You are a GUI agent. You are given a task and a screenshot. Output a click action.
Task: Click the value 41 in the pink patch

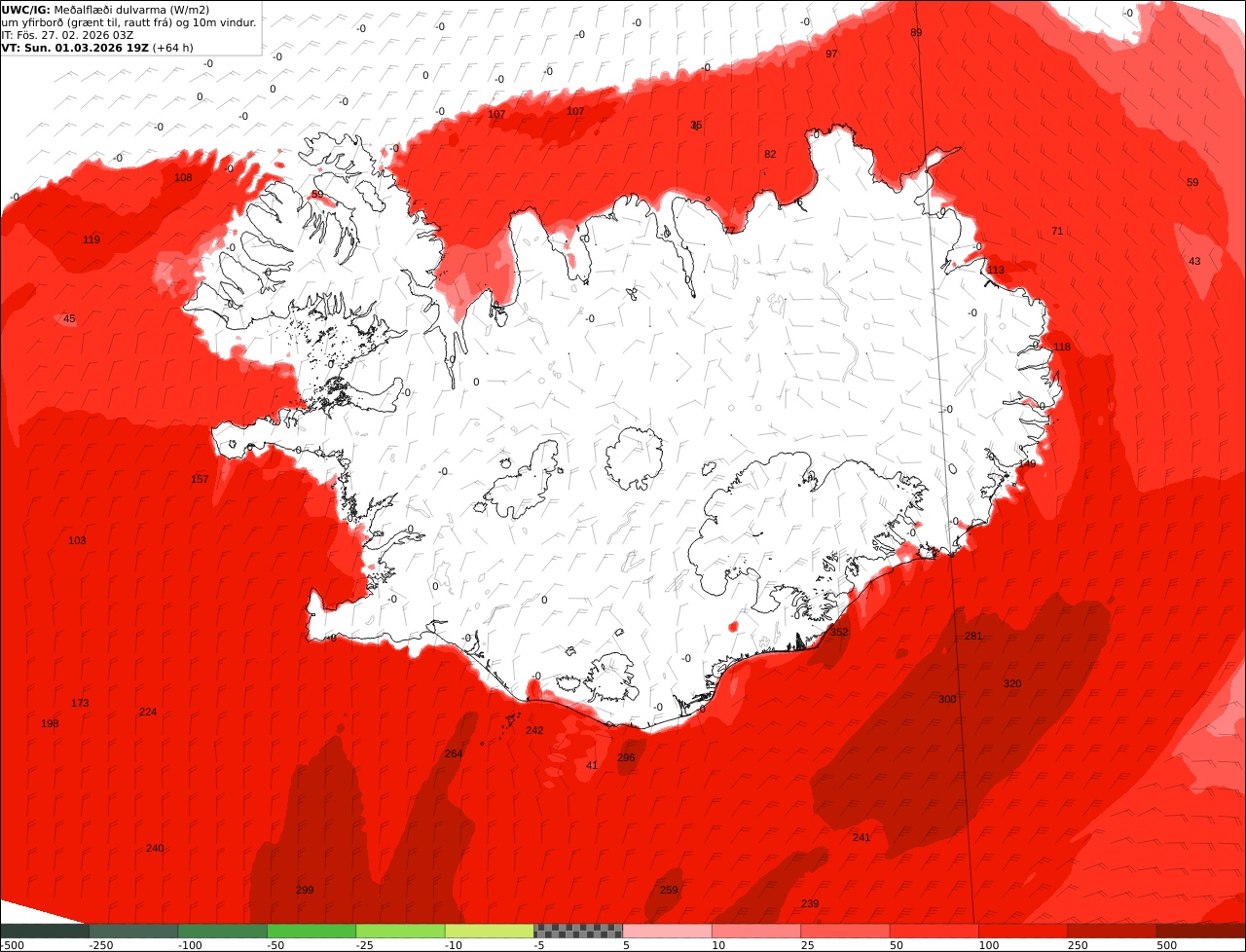[x=592, y=765]
